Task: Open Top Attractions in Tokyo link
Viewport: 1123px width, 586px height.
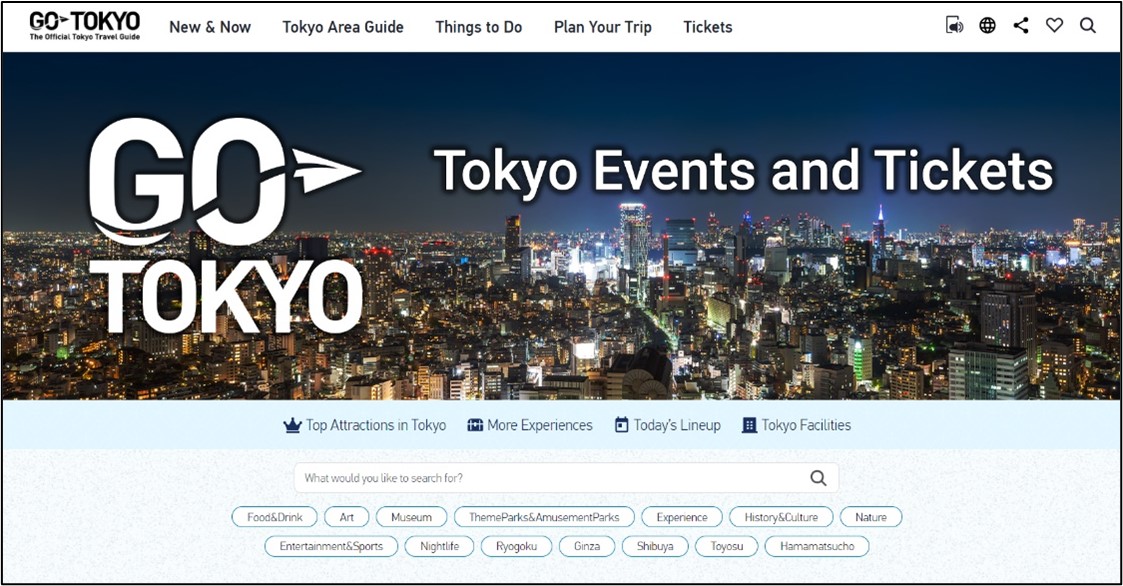Action: (365, 425)
